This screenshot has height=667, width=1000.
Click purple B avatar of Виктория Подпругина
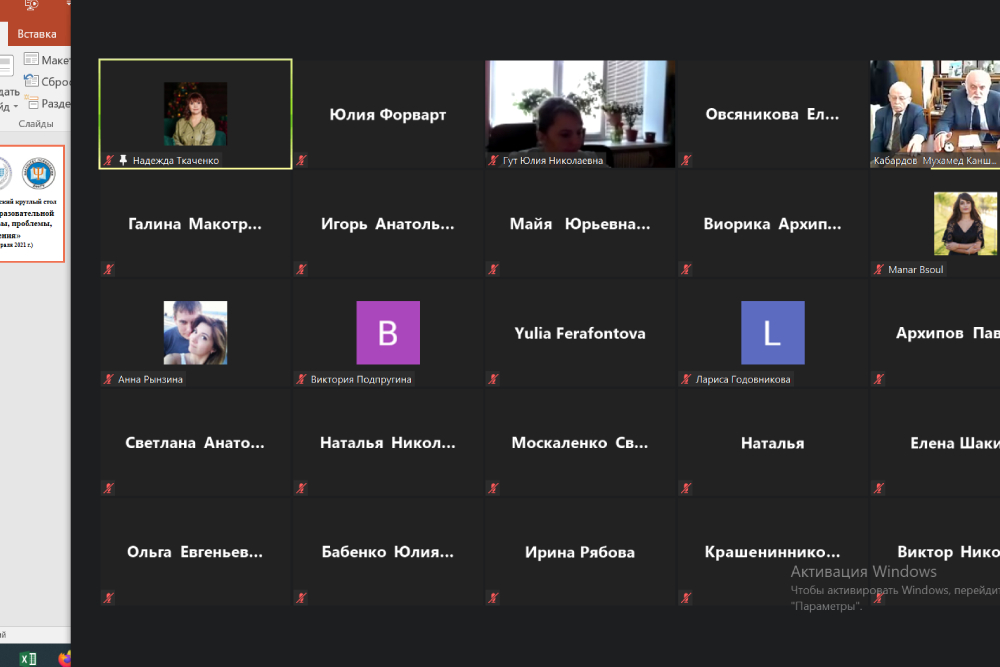click(388, 333)
